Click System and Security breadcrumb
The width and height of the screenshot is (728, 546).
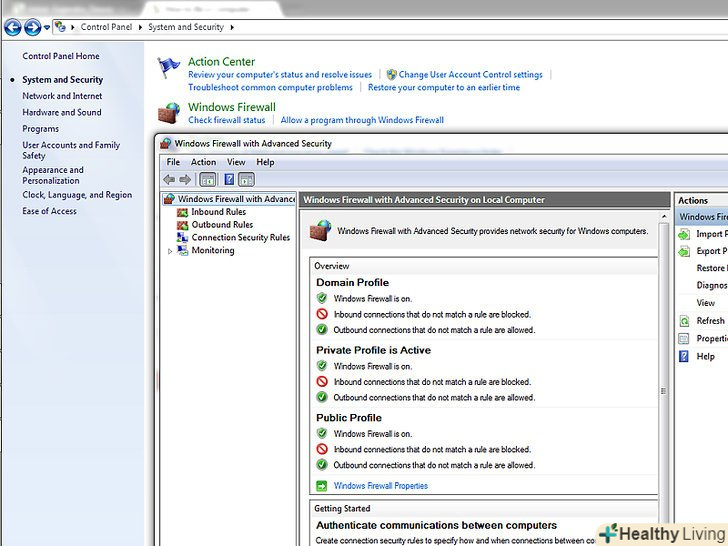pyautogui.click(x=186, y=27)
